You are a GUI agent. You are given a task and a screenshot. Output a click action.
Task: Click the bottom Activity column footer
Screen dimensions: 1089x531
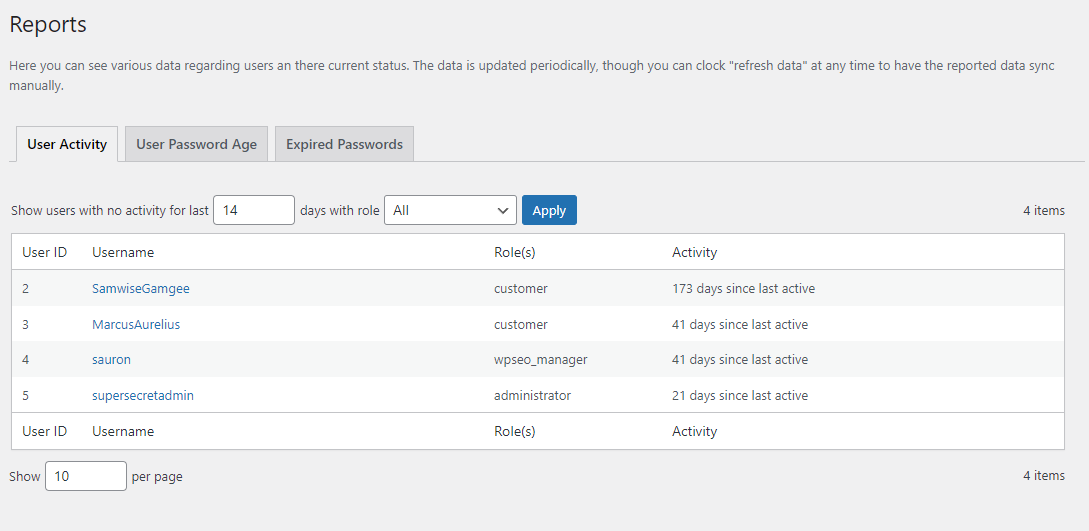coord(695,431)
